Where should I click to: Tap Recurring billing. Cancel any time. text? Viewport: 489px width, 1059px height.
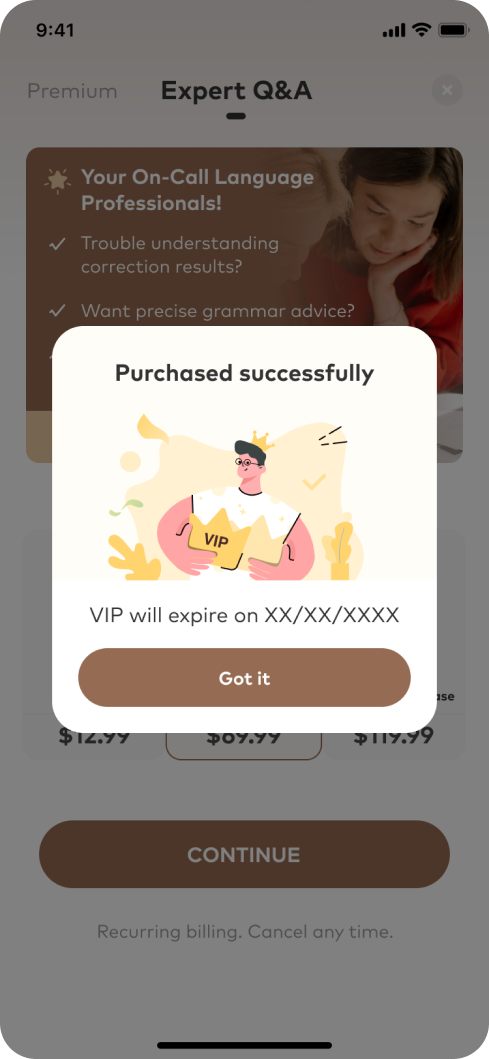[244, 932]
